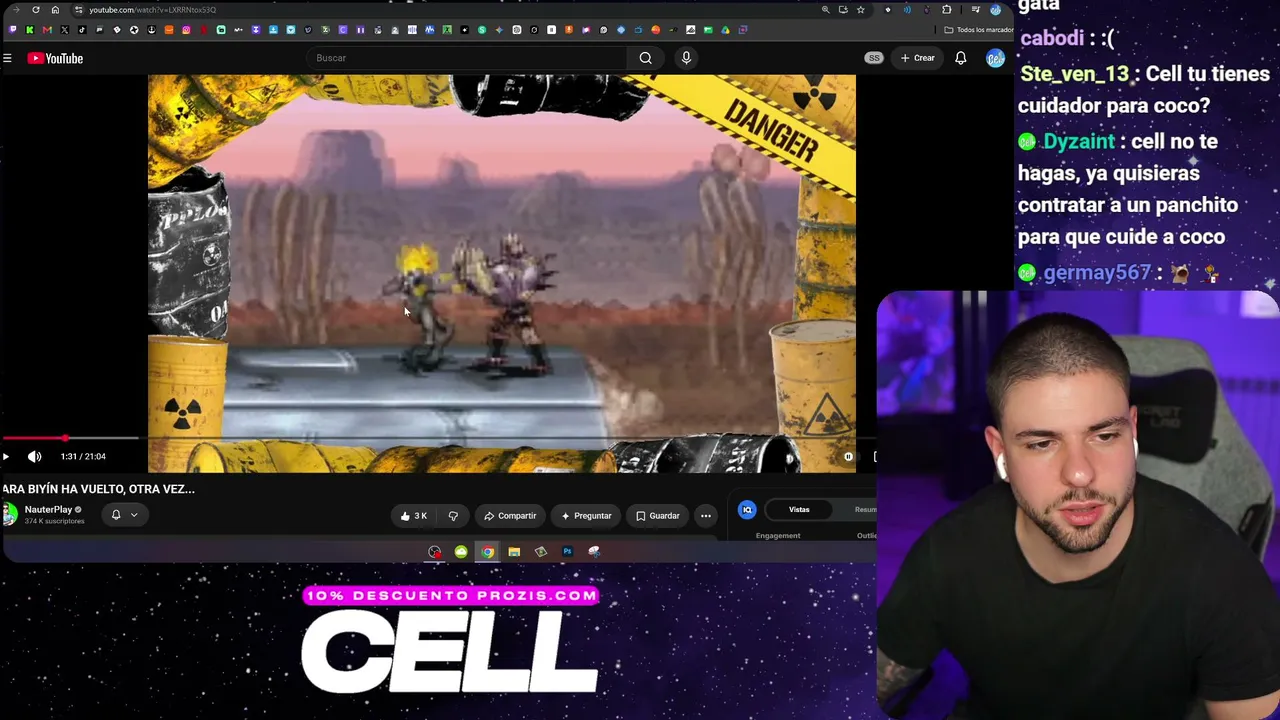This screenshot has height=720, width=1280.
Task: Open YouTube notifications bell
Action: tap(961, 58)
